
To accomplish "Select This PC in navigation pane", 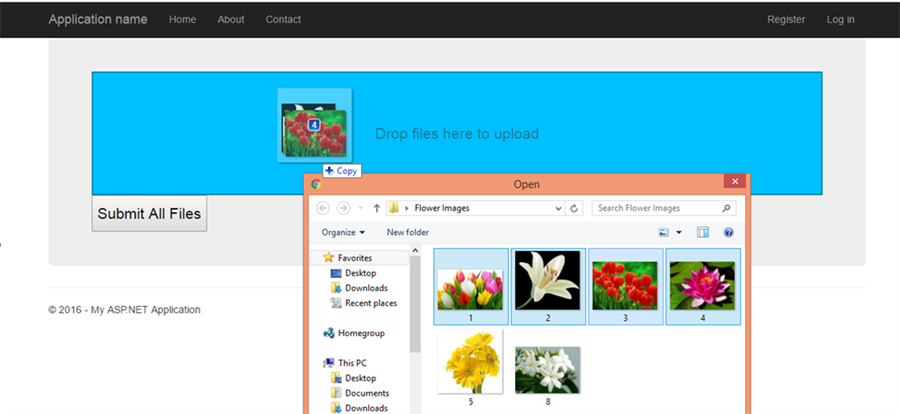I will pyautogui.click(x=352, y=363).
